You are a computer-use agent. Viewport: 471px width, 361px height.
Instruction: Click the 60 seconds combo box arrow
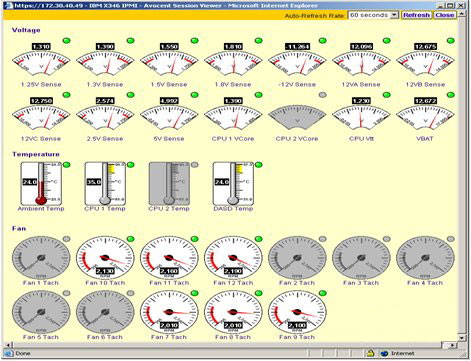[x=395, y=15]
